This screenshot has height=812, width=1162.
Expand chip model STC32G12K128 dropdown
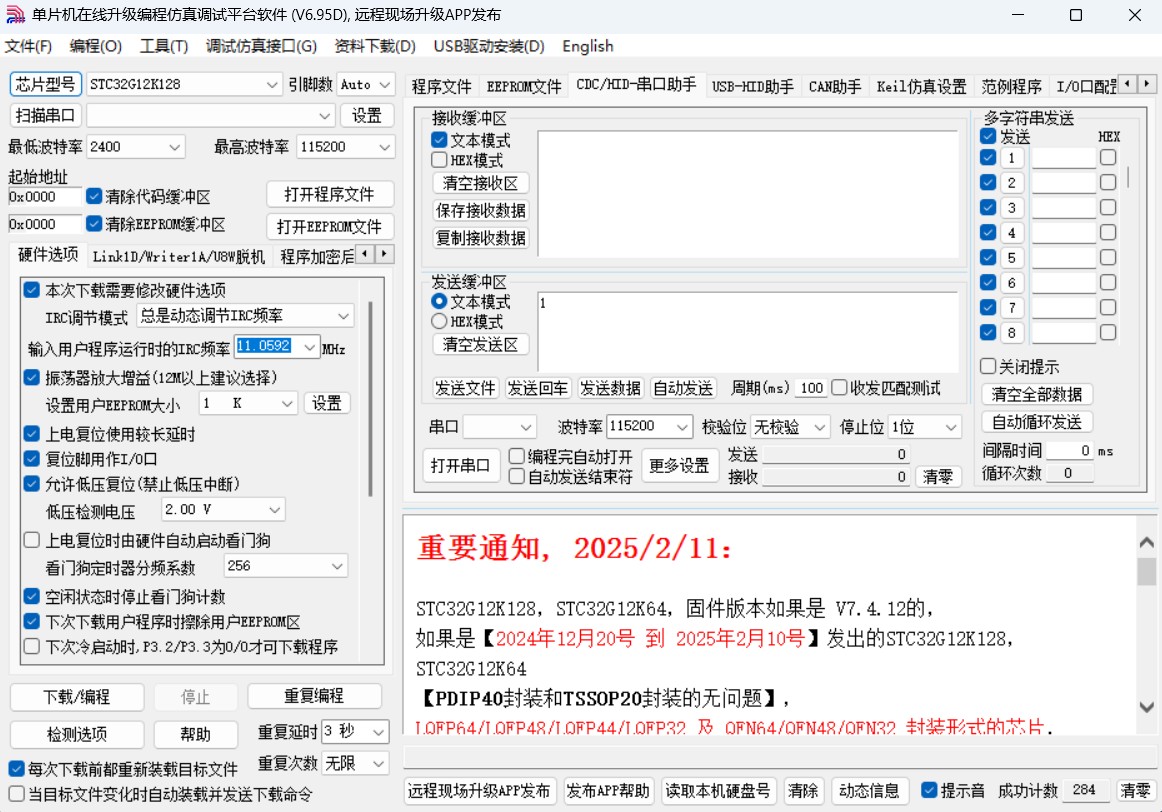[272, 84]
